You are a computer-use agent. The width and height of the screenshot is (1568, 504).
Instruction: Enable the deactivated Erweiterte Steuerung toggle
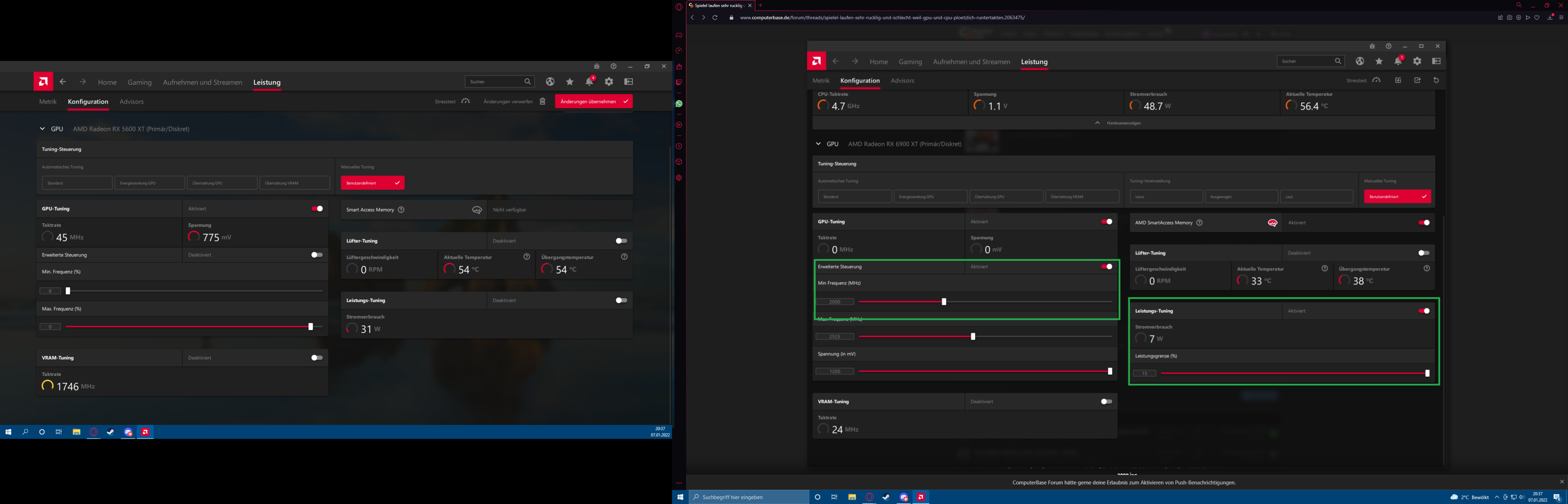pyautogui.click(x=316, y=255)
